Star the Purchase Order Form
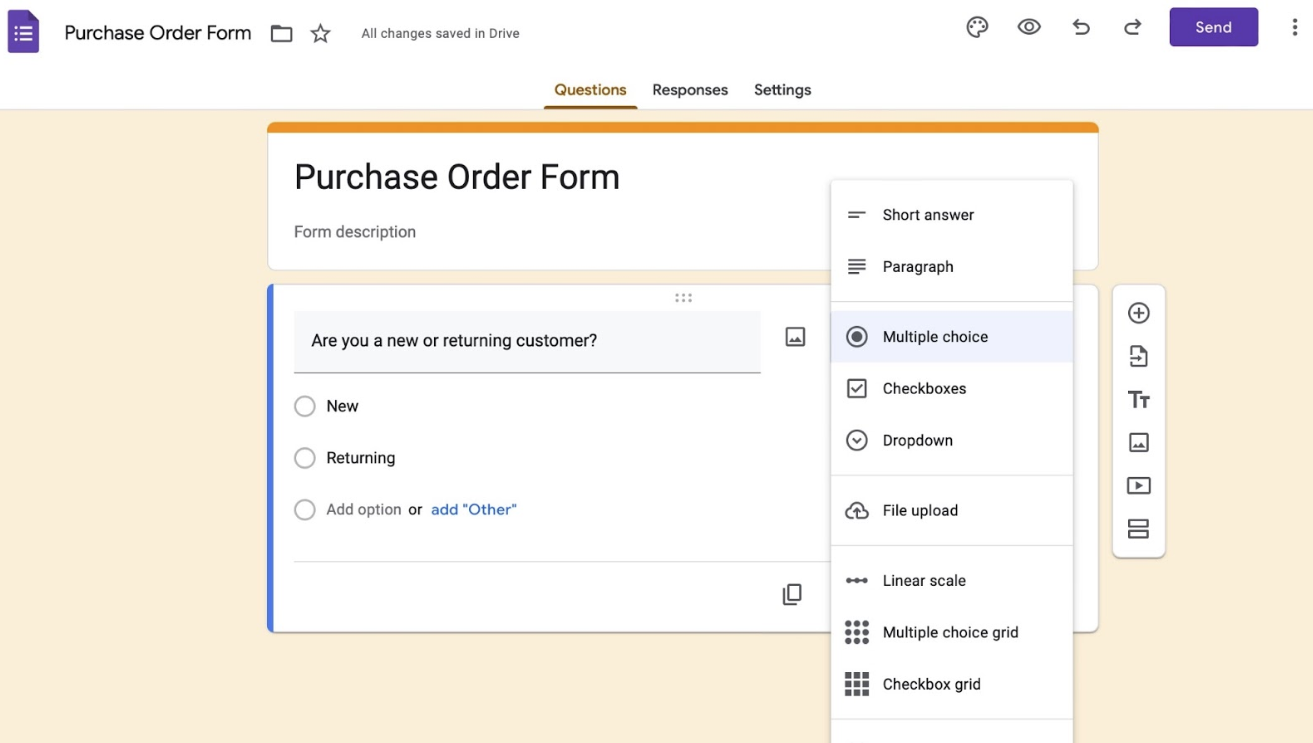This screenshot has width=1313, height=743. coord(320,34)
